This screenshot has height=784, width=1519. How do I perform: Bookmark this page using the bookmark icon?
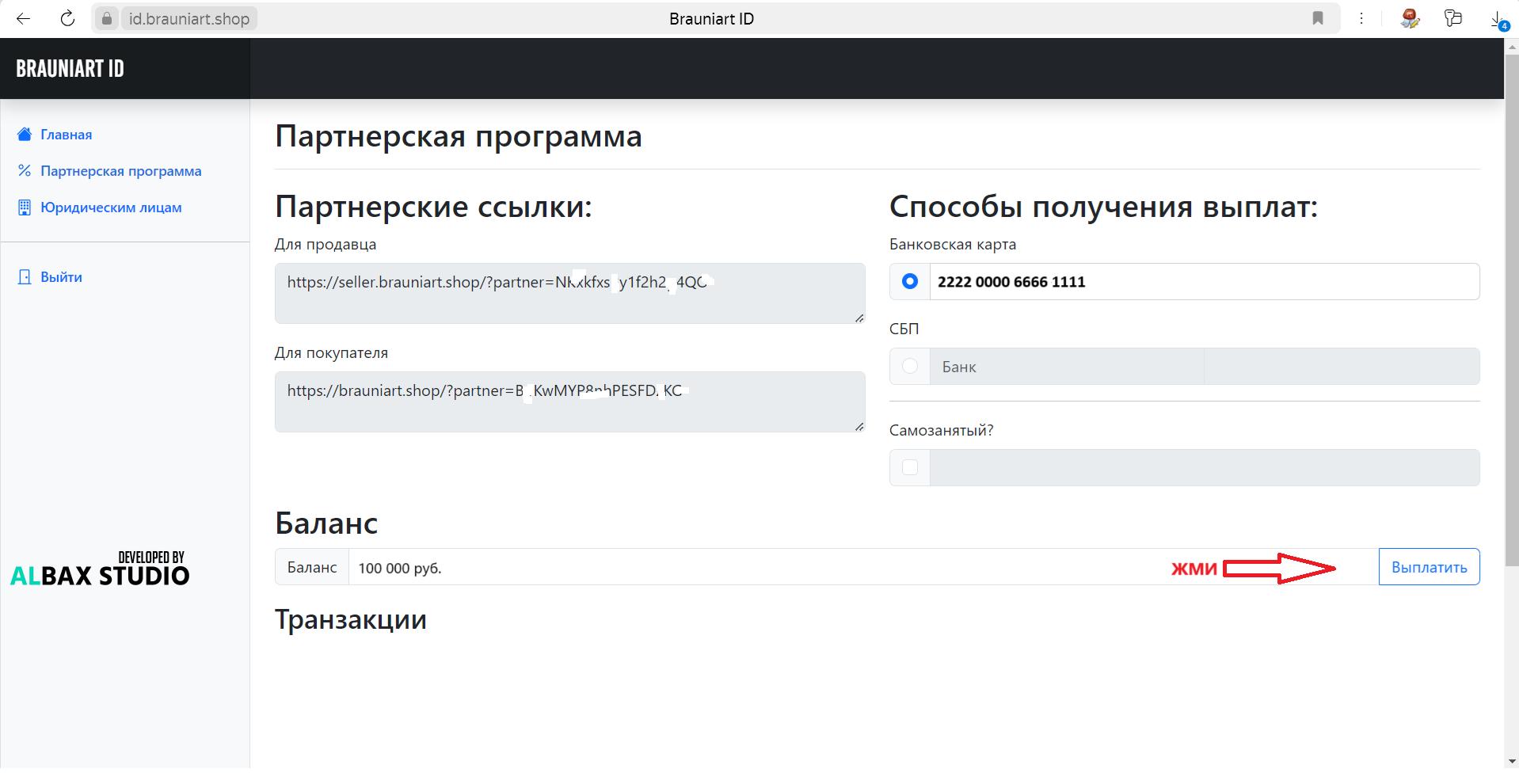pyautogui.click(x=1318, y=18)
